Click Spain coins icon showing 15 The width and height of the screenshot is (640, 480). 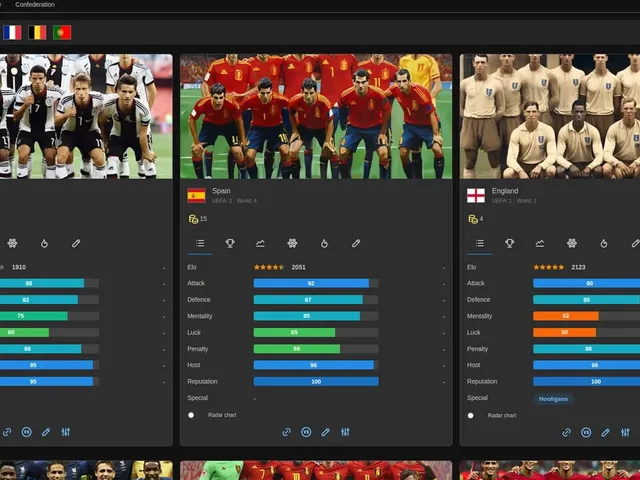(193, 219)
